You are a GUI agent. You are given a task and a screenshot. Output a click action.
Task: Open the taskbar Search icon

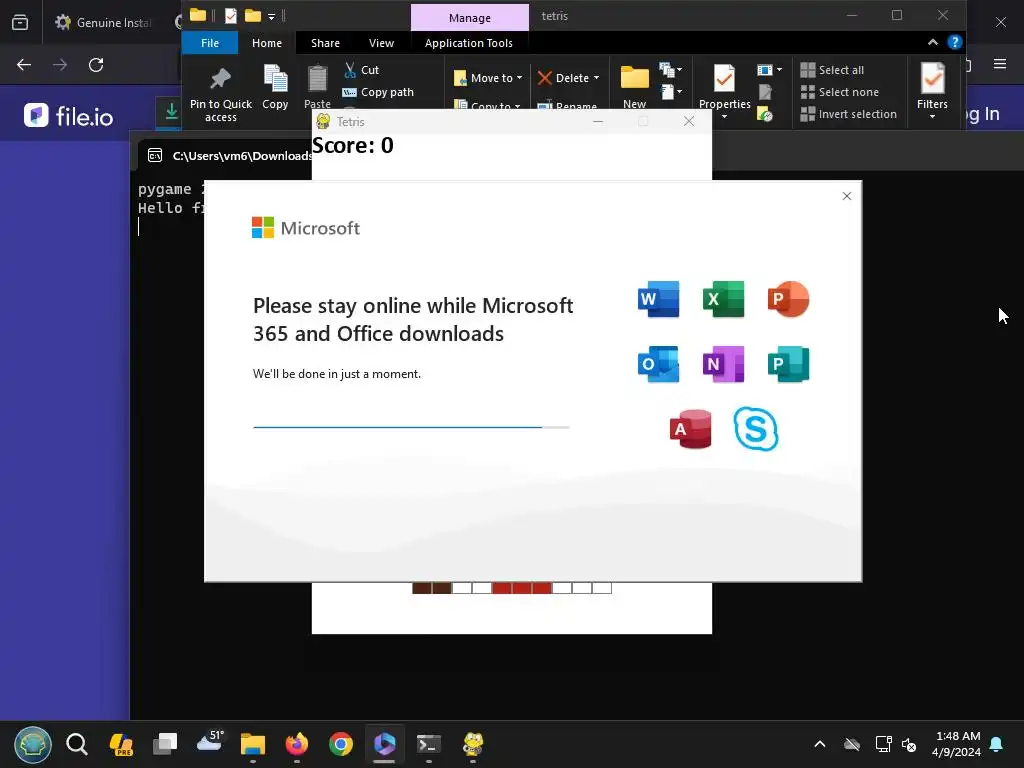pos(77,744)
